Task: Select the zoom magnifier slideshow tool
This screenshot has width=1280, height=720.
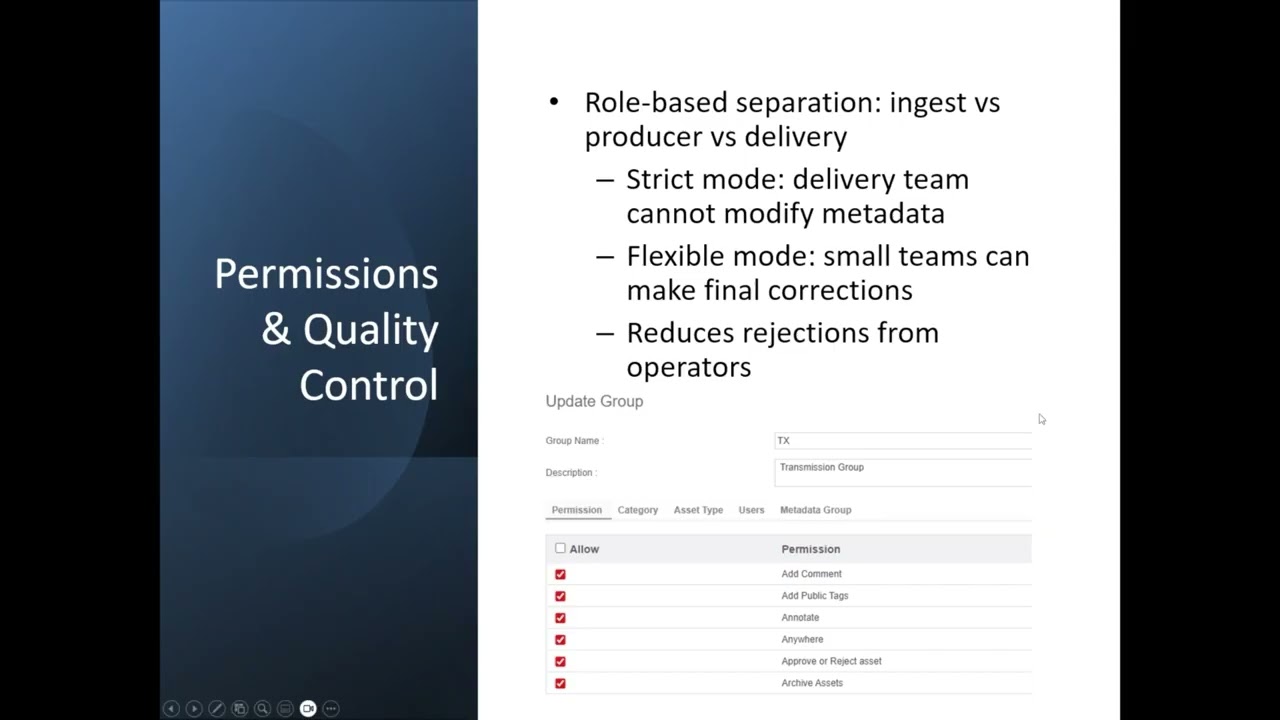Action: [262, 708]
